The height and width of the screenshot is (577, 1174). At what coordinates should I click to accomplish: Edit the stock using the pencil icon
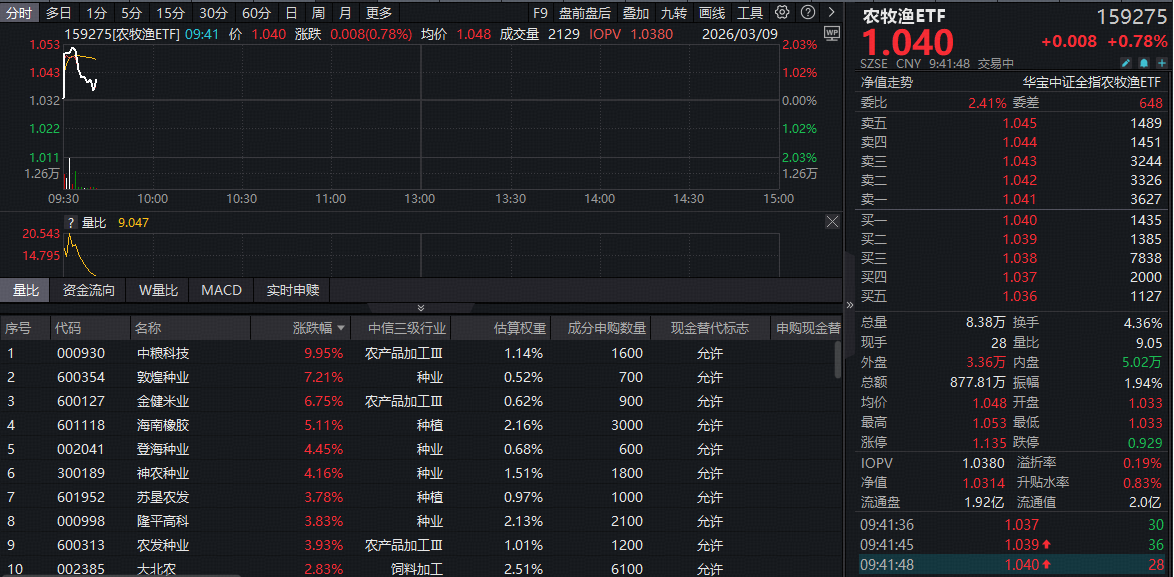1126,63
